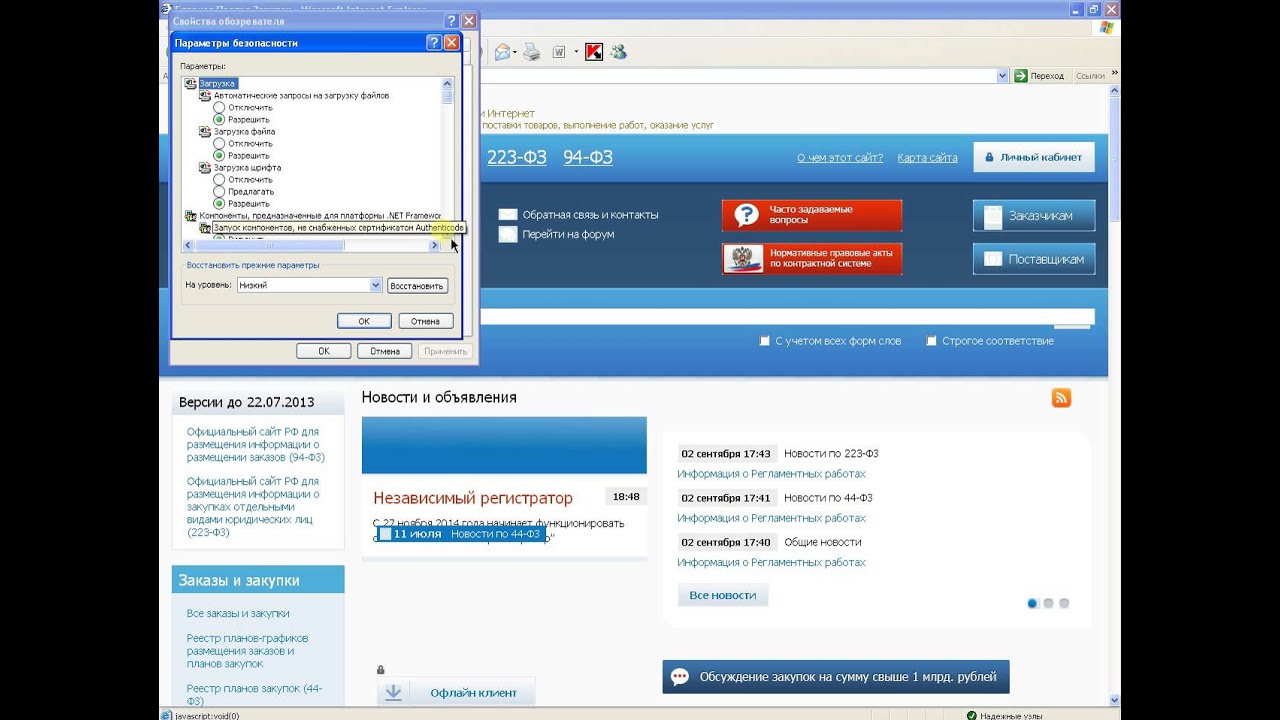Click the site search input field
The image size is (1280, 720).
[x=787, y=317]
